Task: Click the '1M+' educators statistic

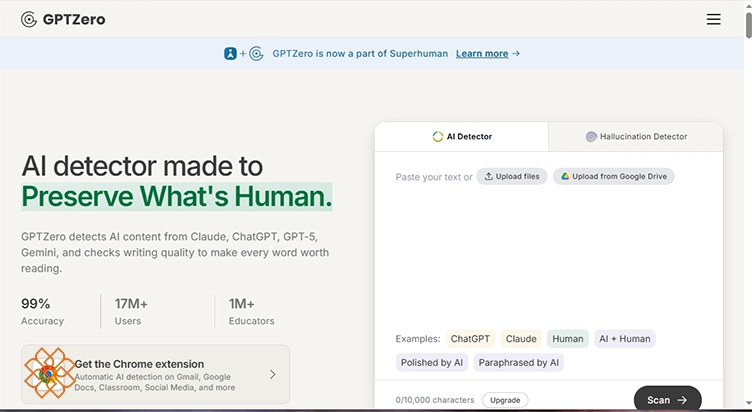Action: (x=242, y=304)
